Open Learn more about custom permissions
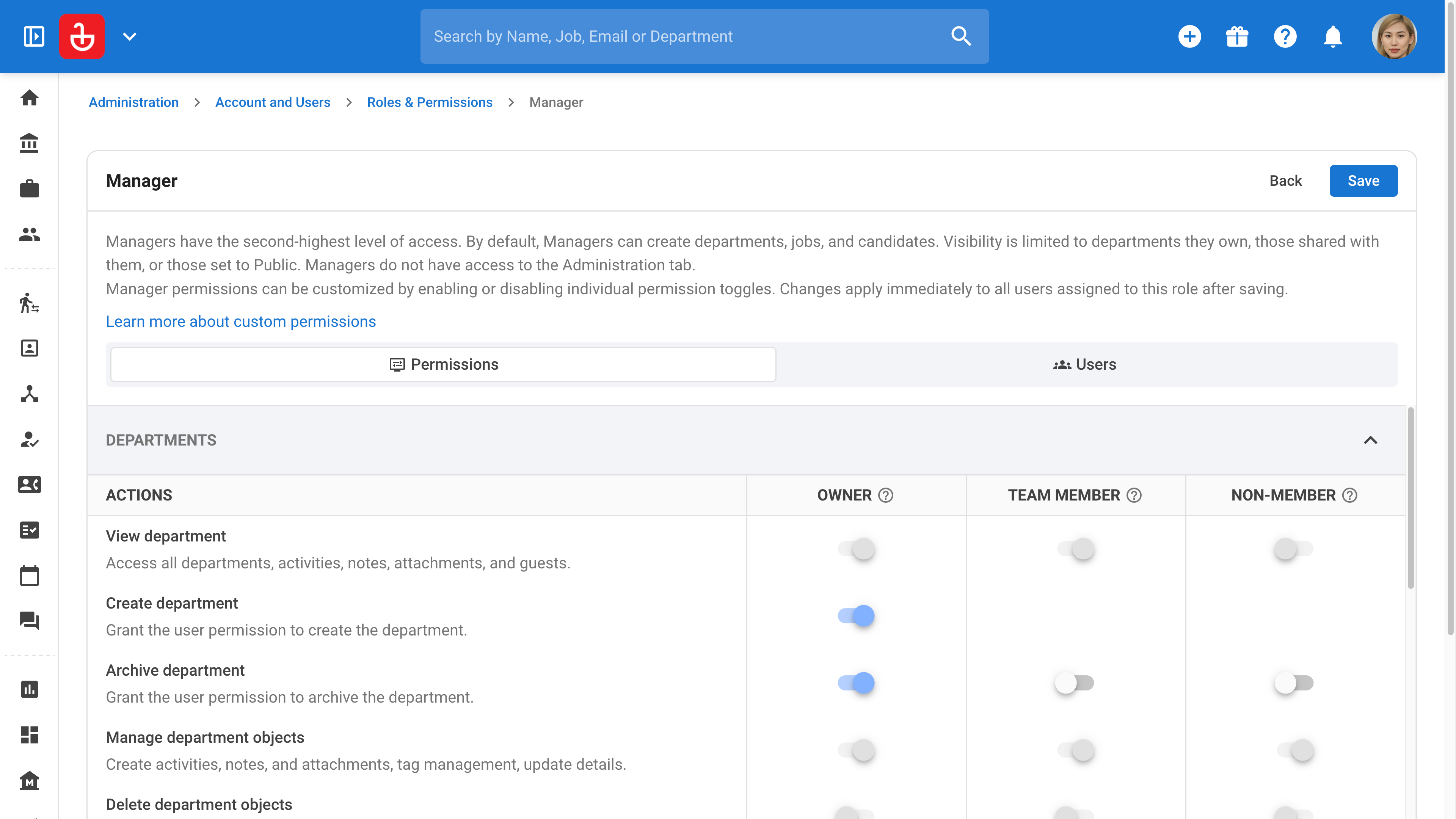 coord(241,322)
